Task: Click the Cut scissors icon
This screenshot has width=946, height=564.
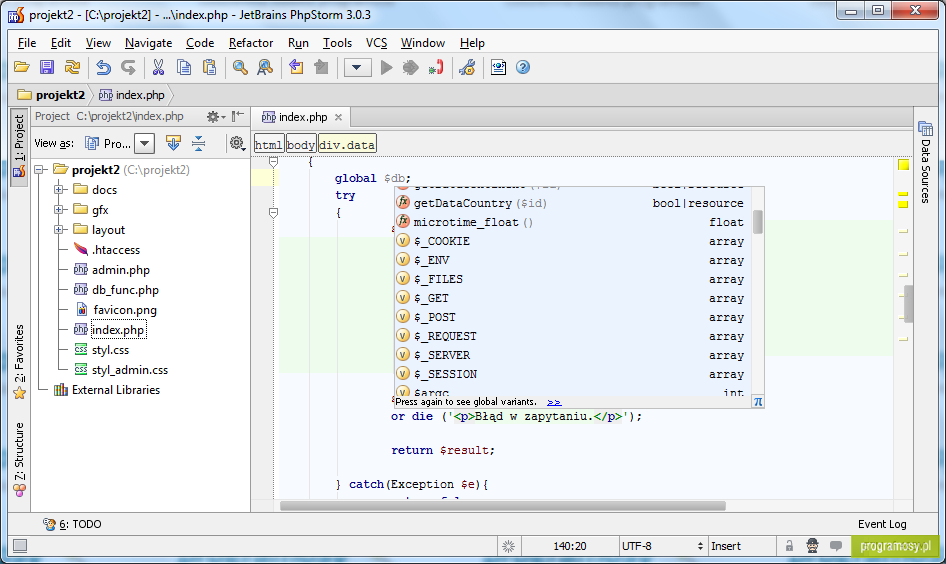Action: coord(158,67)
